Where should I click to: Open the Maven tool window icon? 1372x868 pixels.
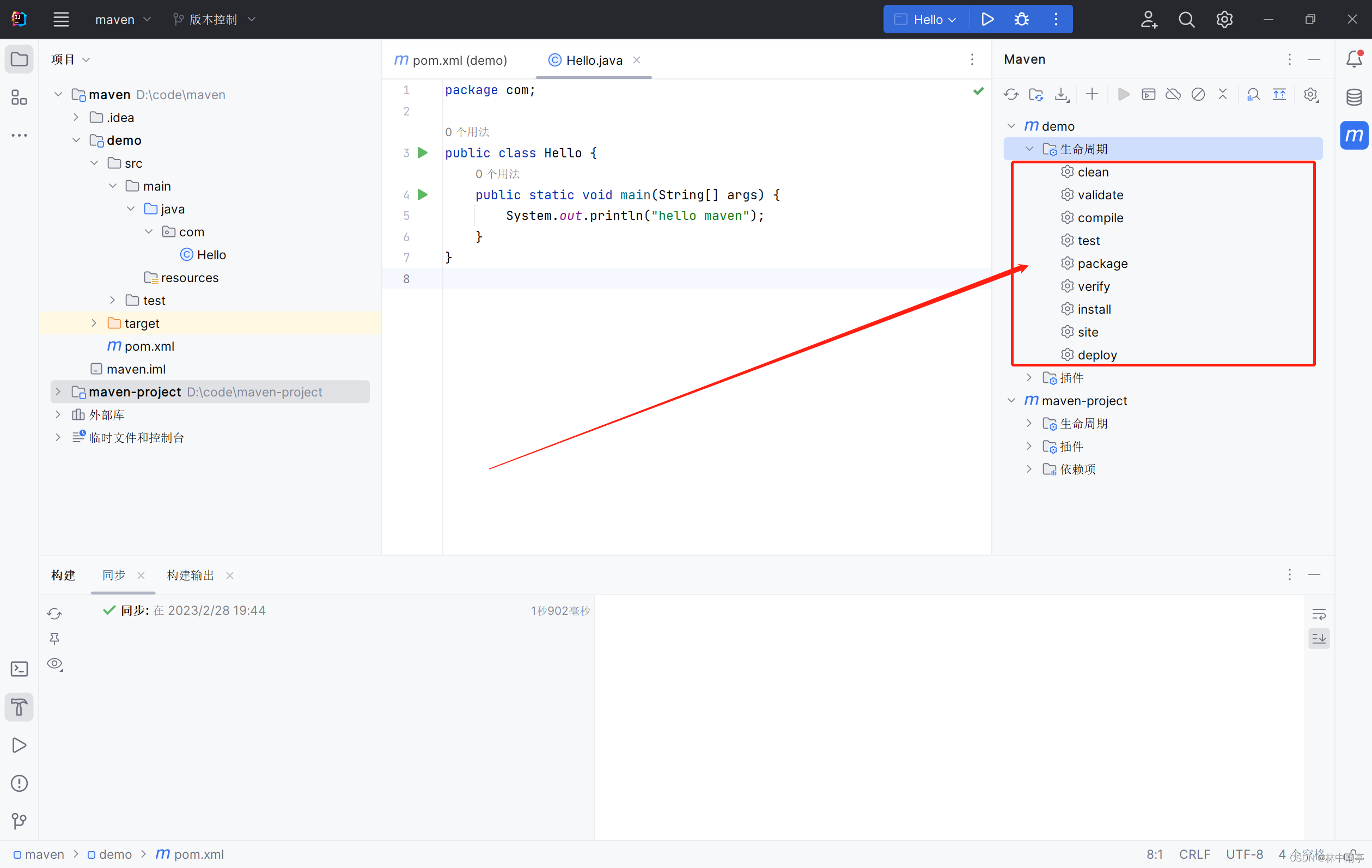(1354, 136)
